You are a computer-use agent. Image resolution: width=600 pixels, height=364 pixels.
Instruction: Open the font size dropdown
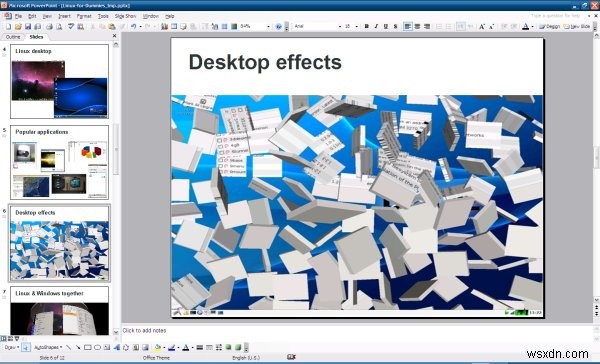357,26
